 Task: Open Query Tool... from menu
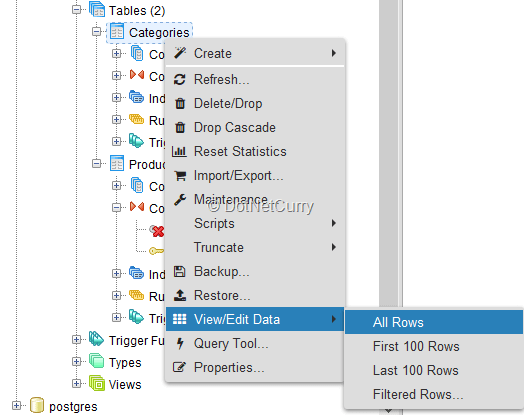[255, 343]
